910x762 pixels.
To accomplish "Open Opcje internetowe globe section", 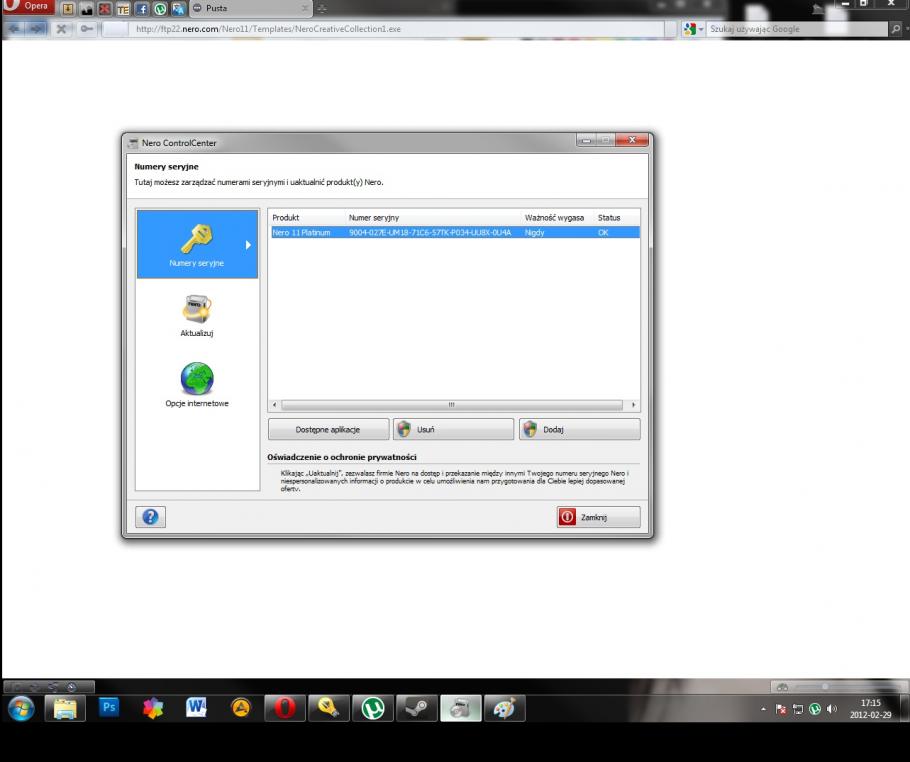I will point(196,383).
